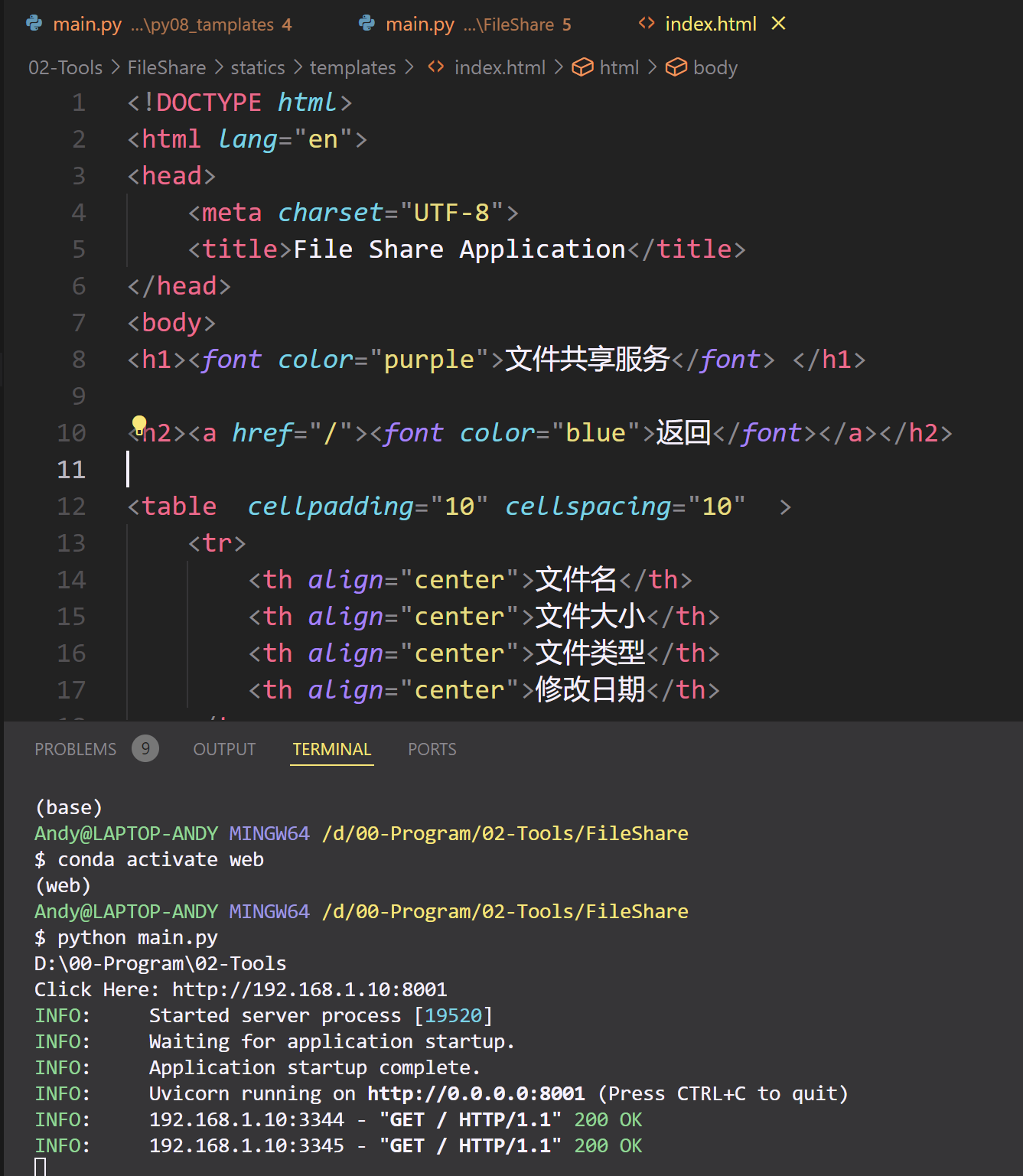This screenshot has height=1176, width=1023.
Task: Click "修改日期" table header text
Action: (x=590, y=690)
